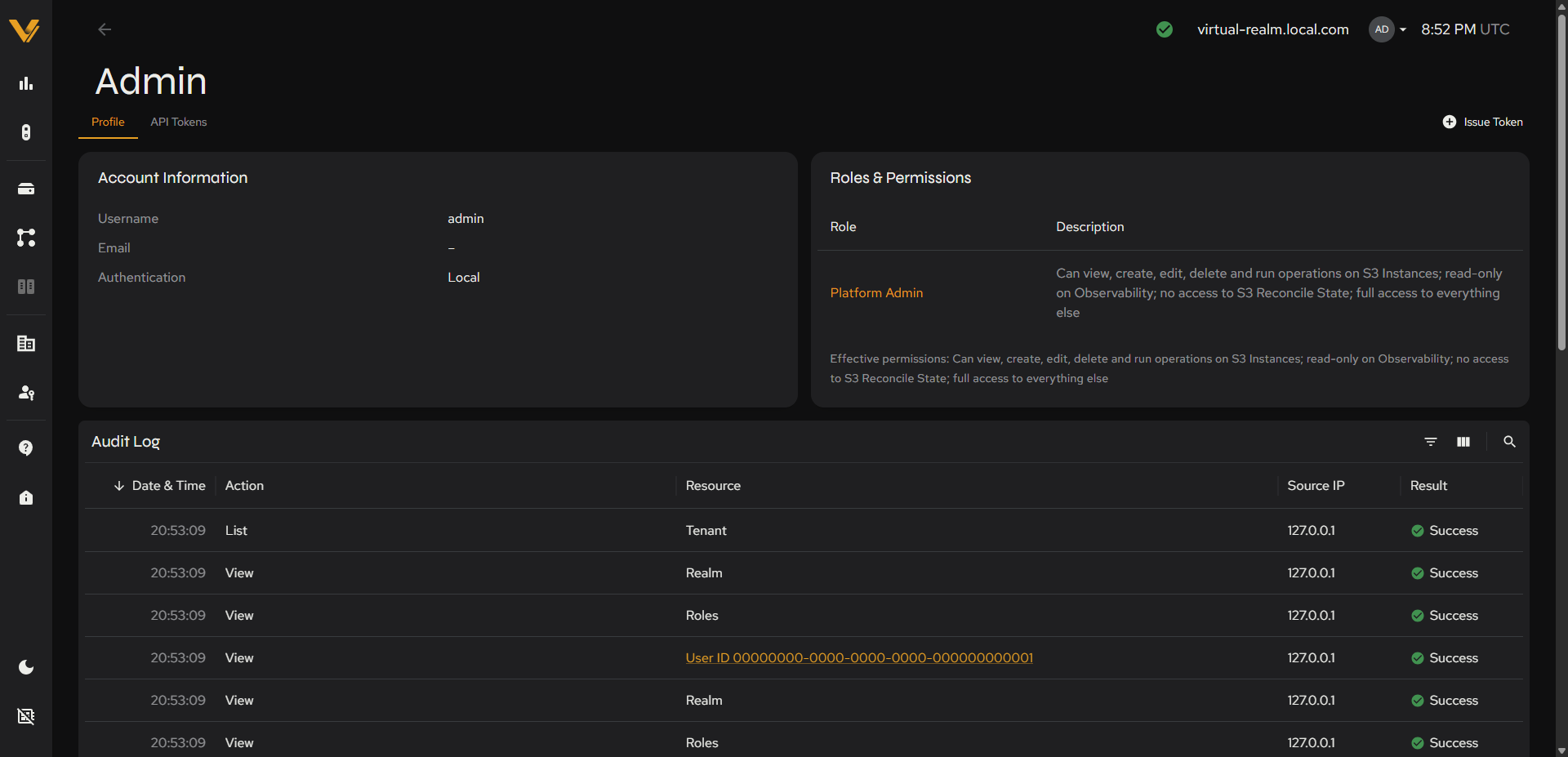Open the storage drive sidebar icon
The image size is (1568, 757).
tap(26, 189)
